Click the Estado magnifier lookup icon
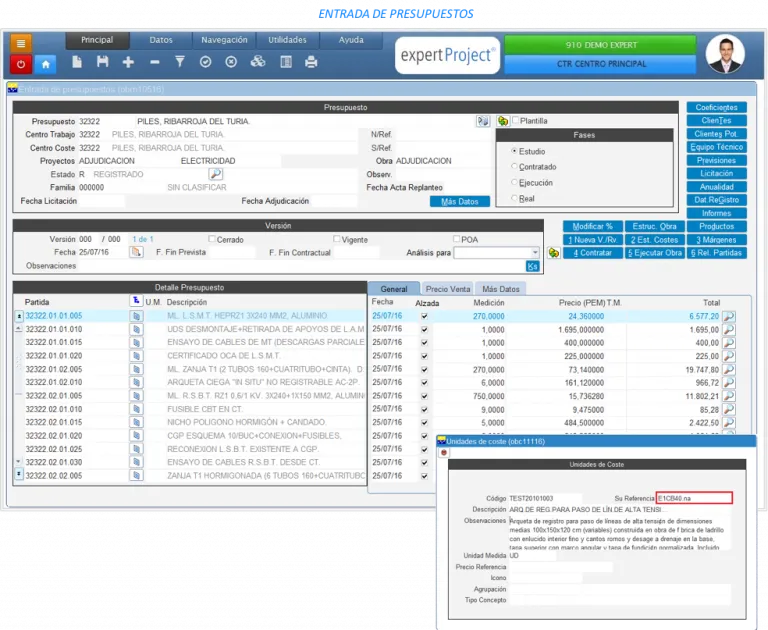The height and width of the screenshot is (630, 768). [x=216, y=174]
